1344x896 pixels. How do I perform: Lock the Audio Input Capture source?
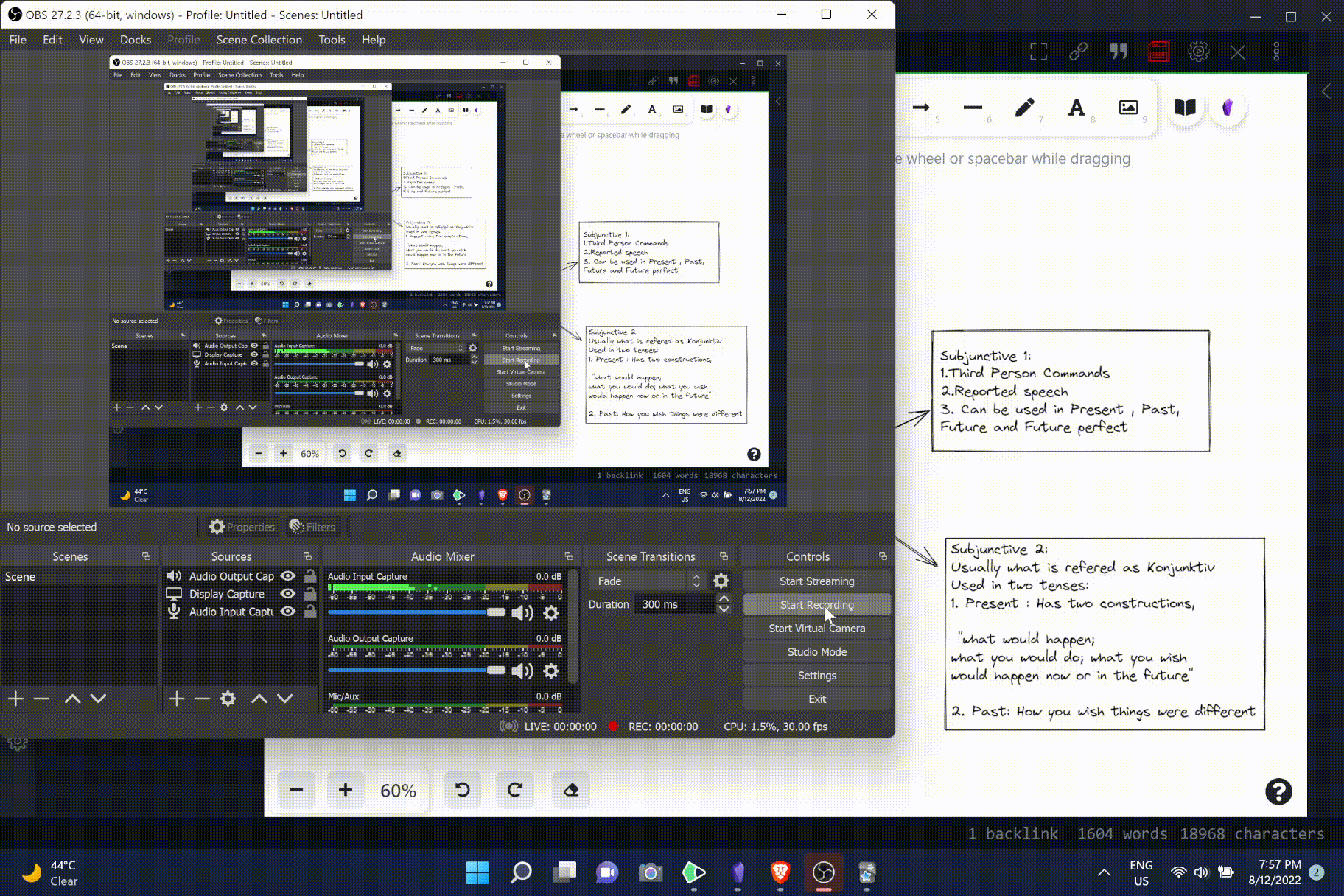(x=310, y=612)
